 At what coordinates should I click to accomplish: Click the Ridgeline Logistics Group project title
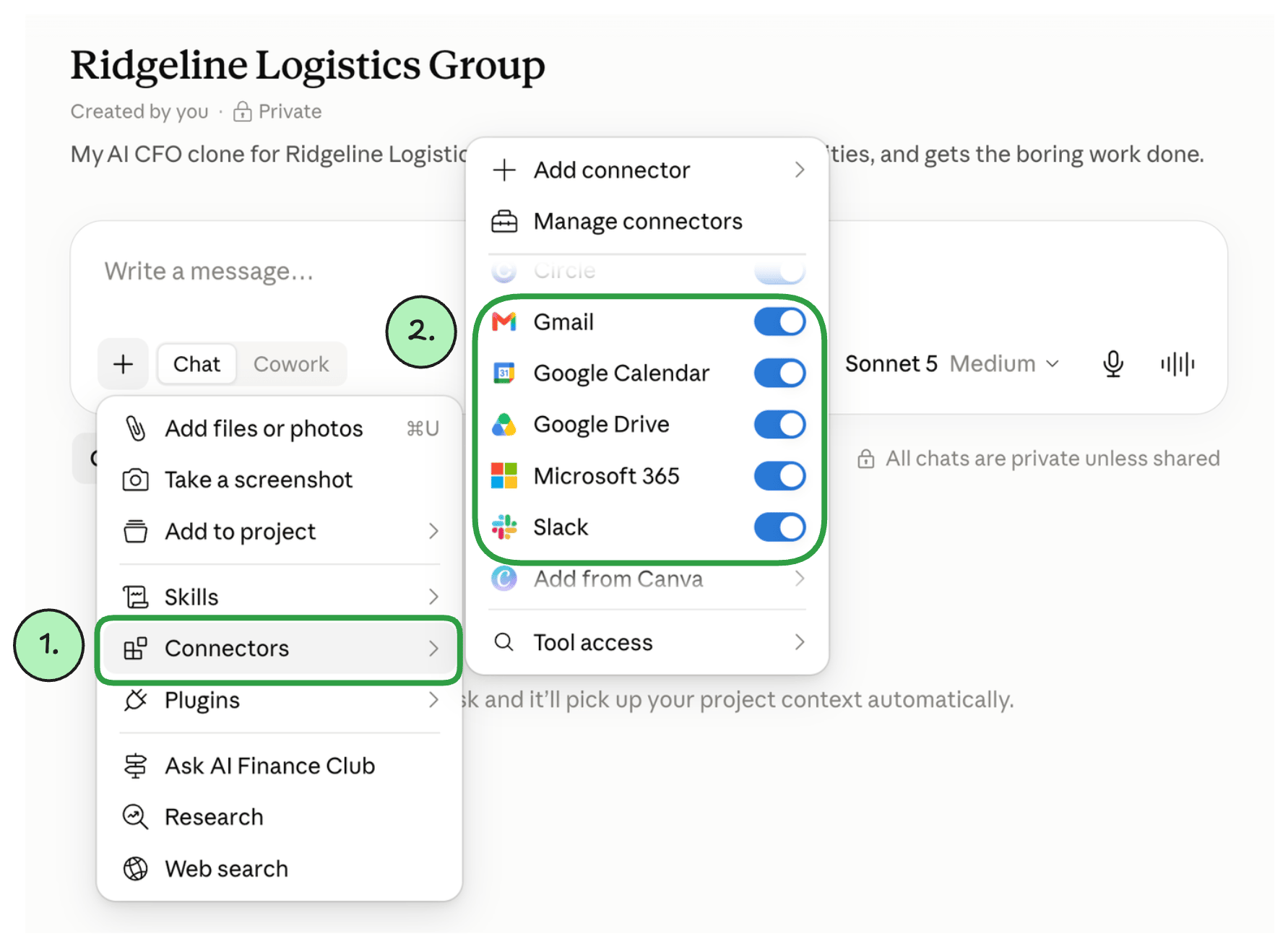coord(308,66)
